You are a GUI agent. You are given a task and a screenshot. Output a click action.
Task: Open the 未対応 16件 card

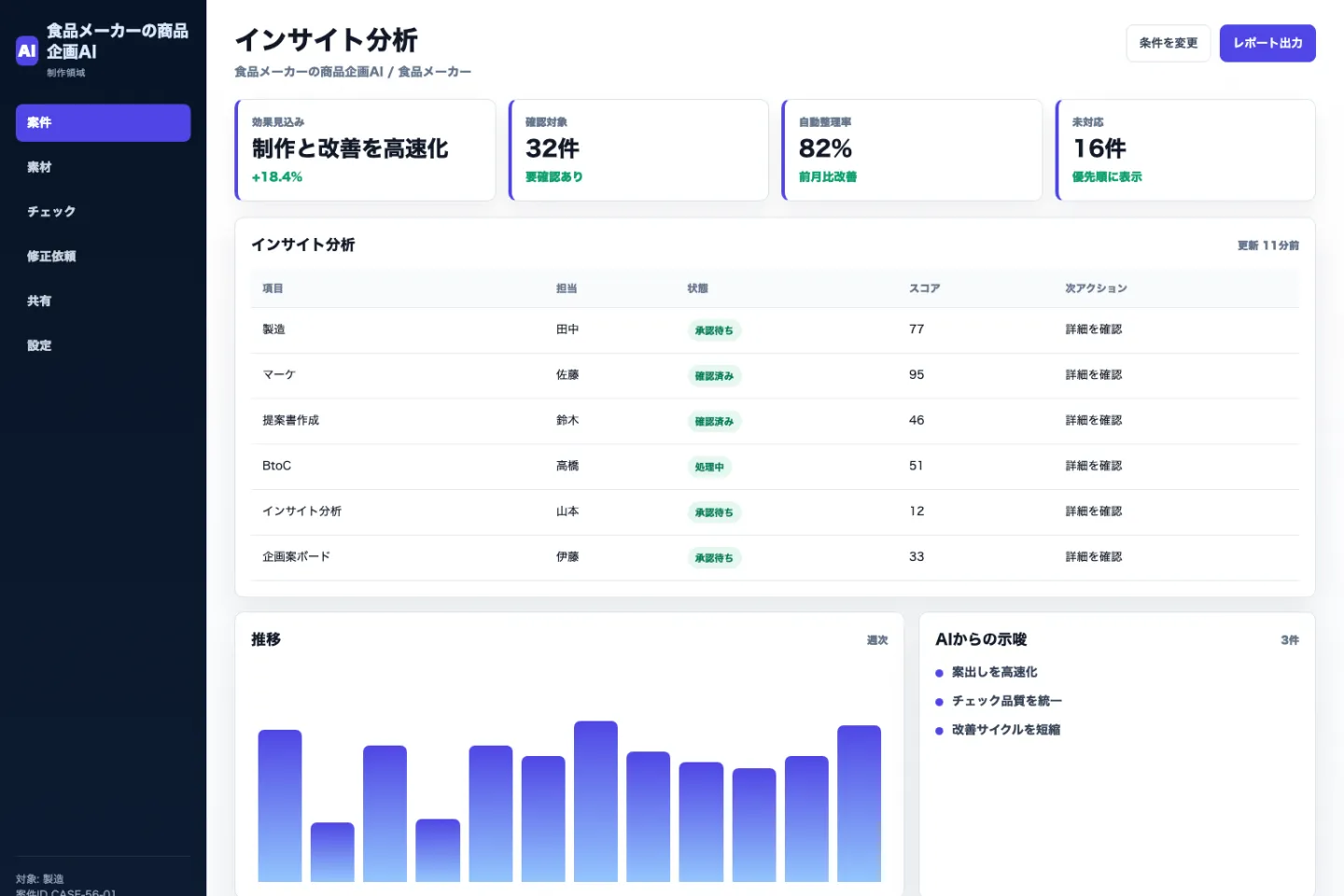1185,150
